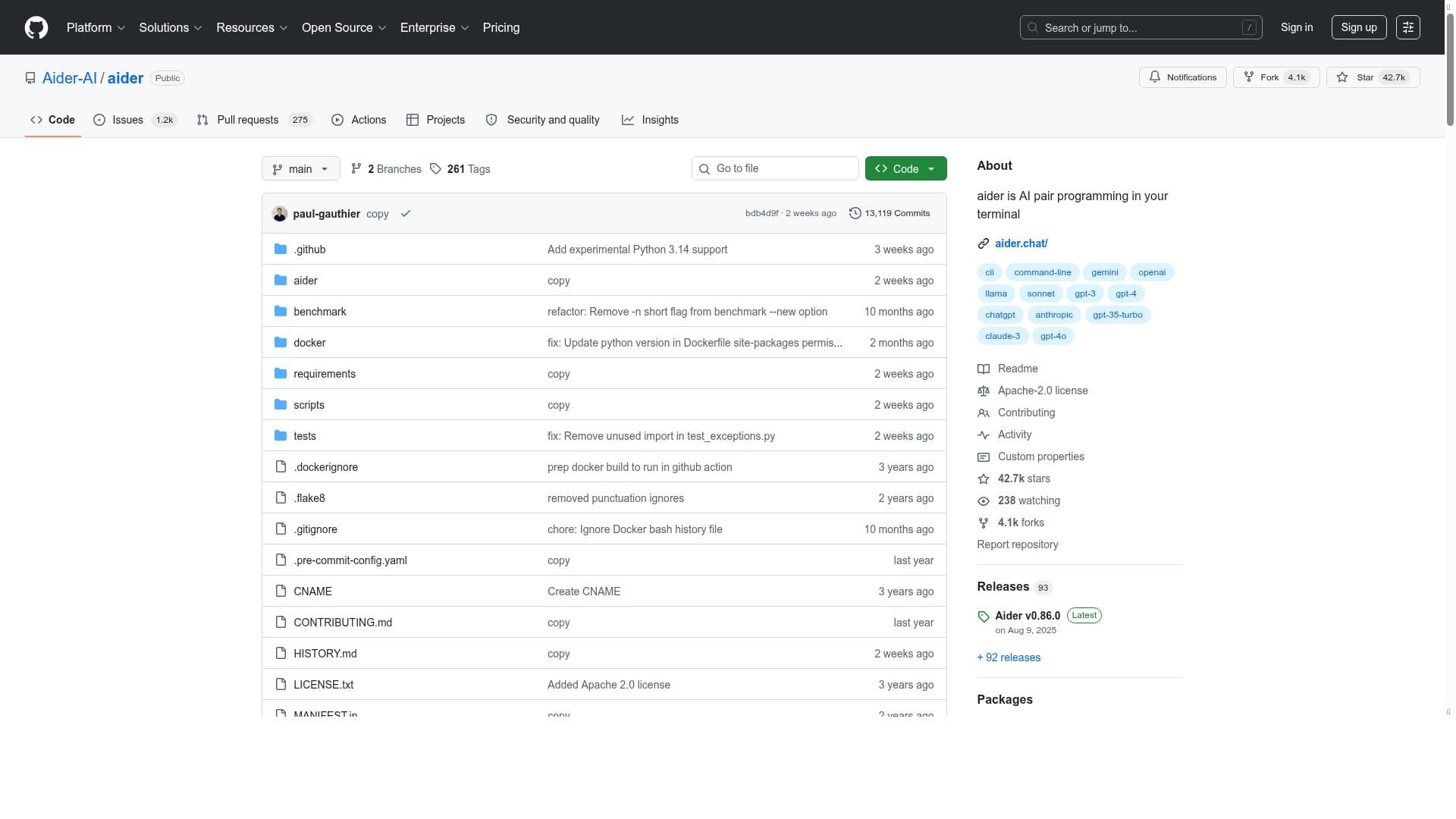Expand the Platform menu
Screen dimensions: 1456x819
tap(96, 28)
